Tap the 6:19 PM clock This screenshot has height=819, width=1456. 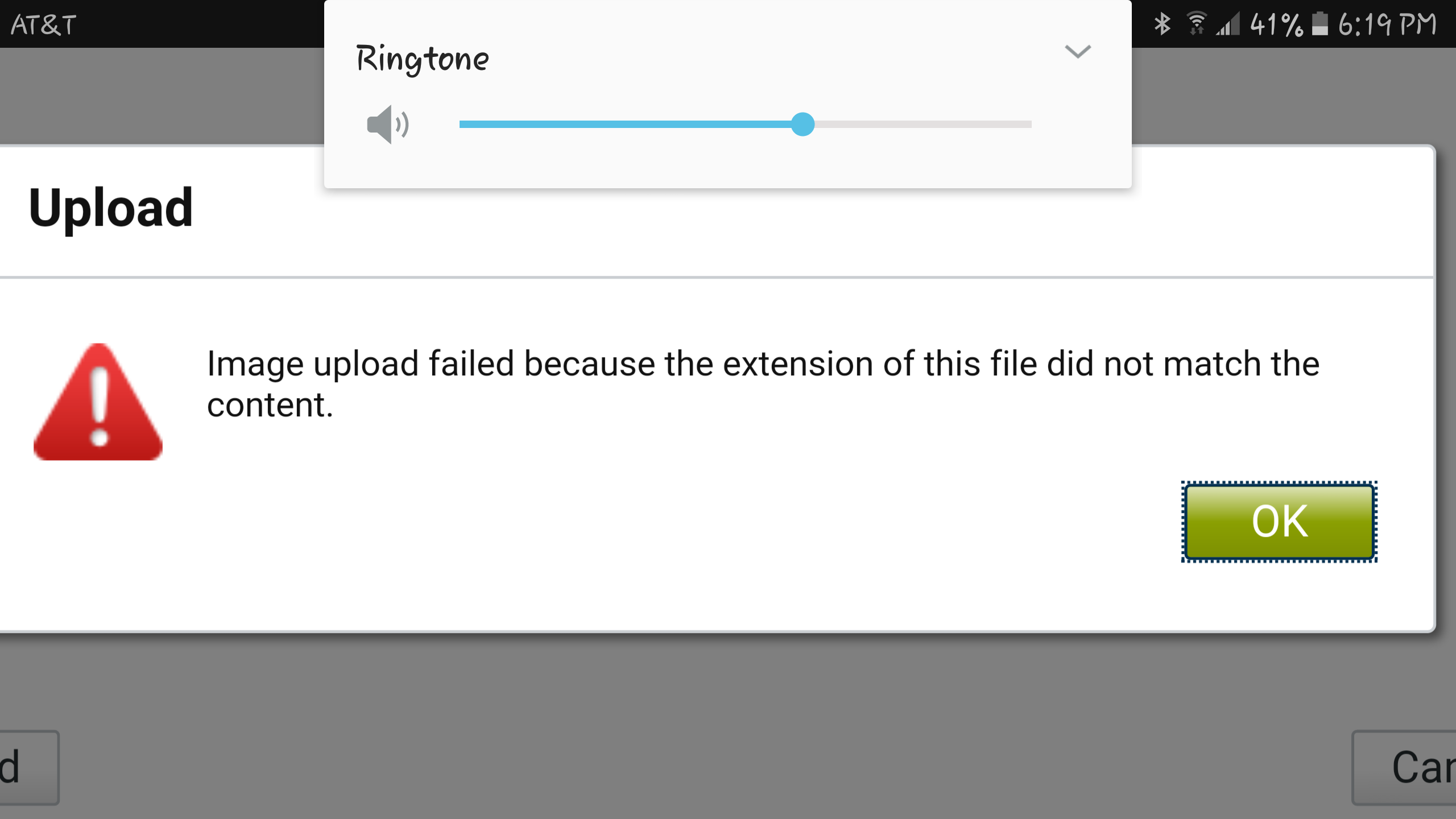click(x=1387, y=25)
